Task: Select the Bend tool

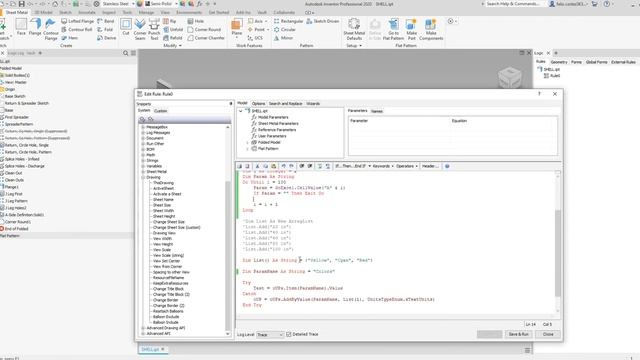Action: [x=106, y=21]
